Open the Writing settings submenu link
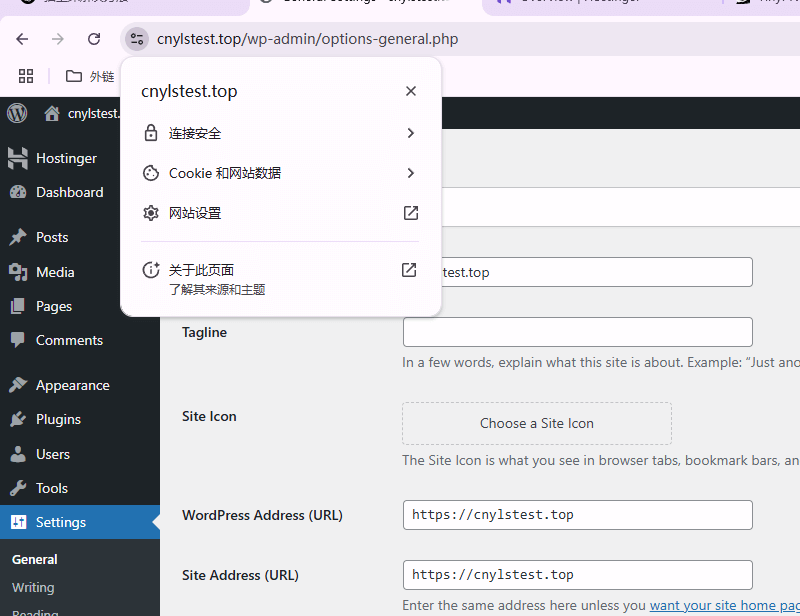This screenshot has height=616, width=800. click(33, 587)
